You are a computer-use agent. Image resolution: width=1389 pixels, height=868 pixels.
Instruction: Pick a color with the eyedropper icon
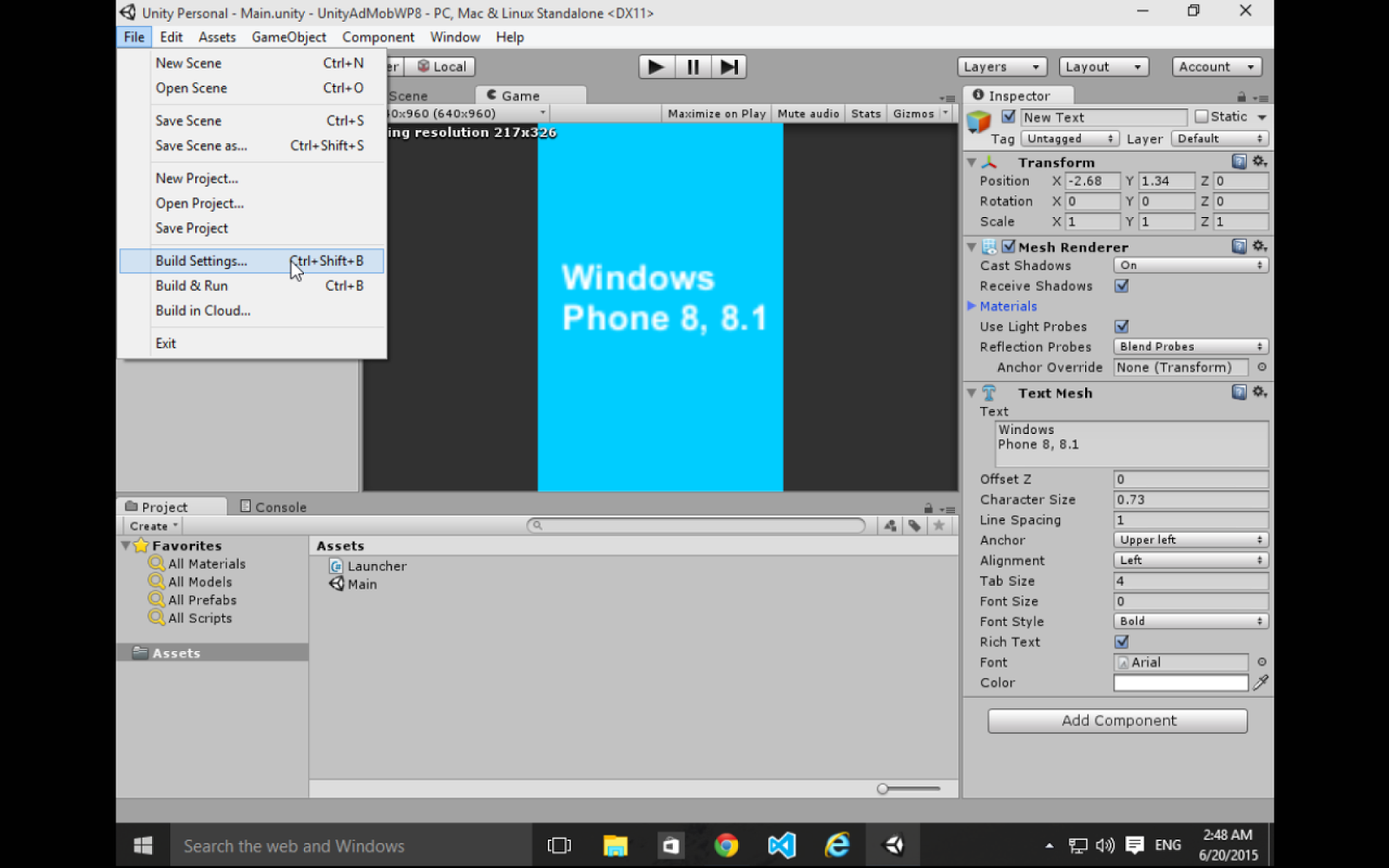pyautogui.click(x=1261, y=683)
